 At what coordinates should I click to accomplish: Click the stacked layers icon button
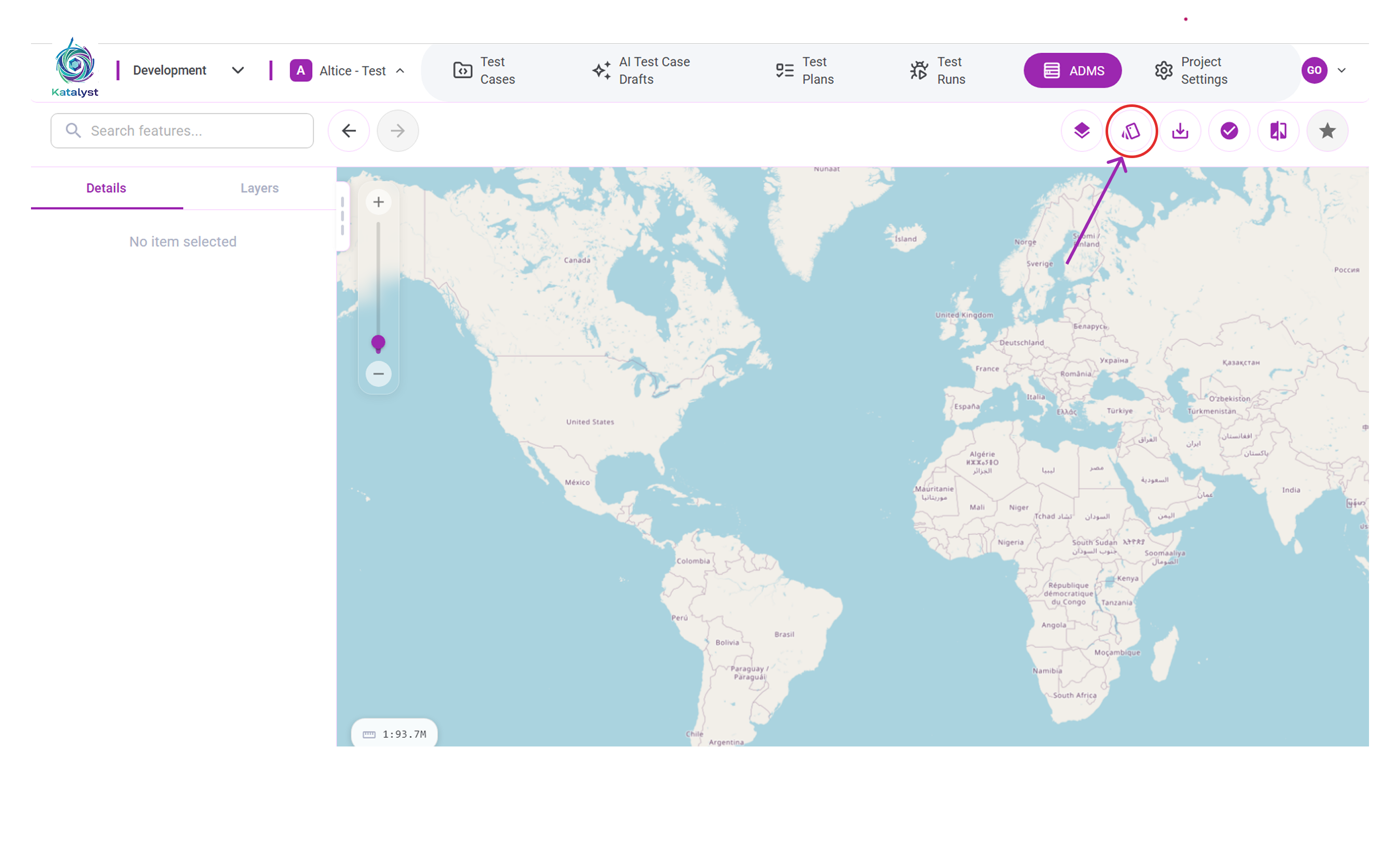click(1081, 131)
